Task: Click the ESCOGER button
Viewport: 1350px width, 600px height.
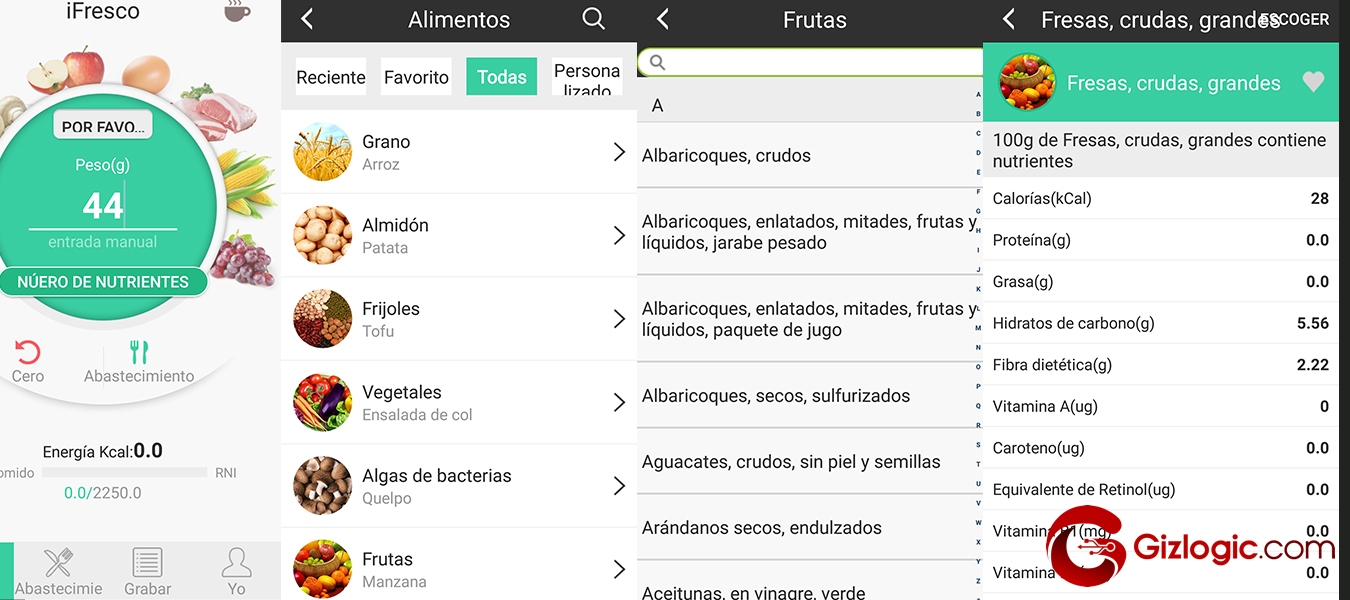Action: click(1294, 19)
